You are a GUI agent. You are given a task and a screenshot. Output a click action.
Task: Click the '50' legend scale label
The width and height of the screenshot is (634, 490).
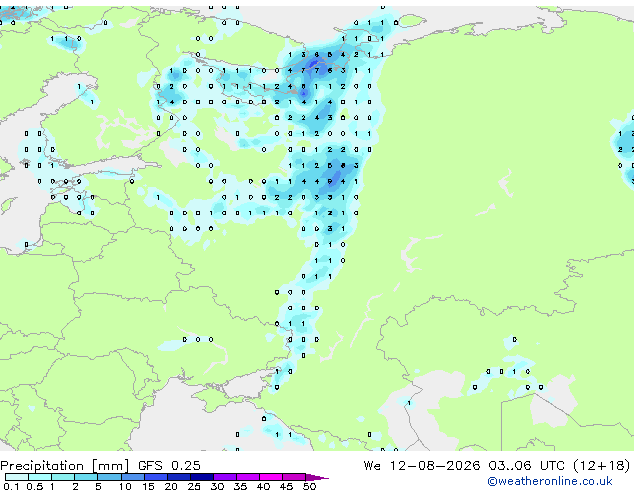coord(309,486)
